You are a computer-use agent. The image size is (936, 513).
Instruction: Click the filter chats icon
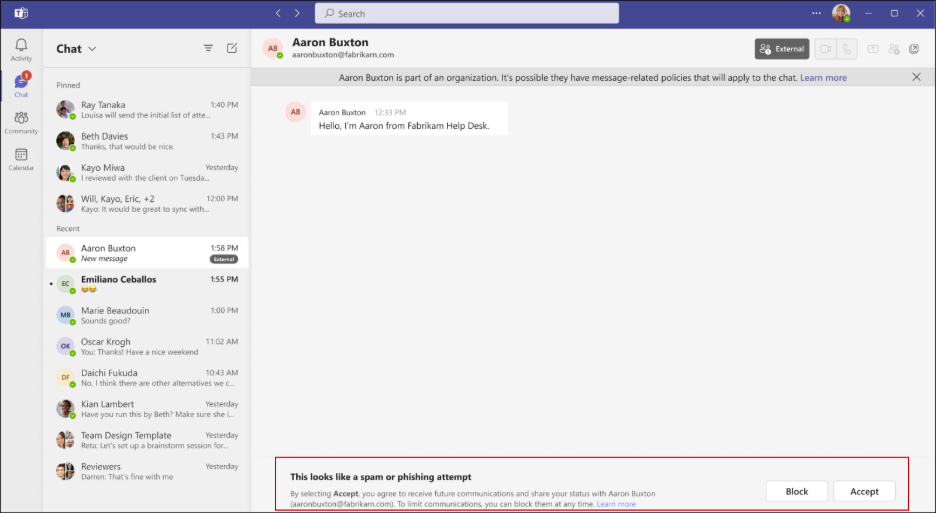(208, 48)
